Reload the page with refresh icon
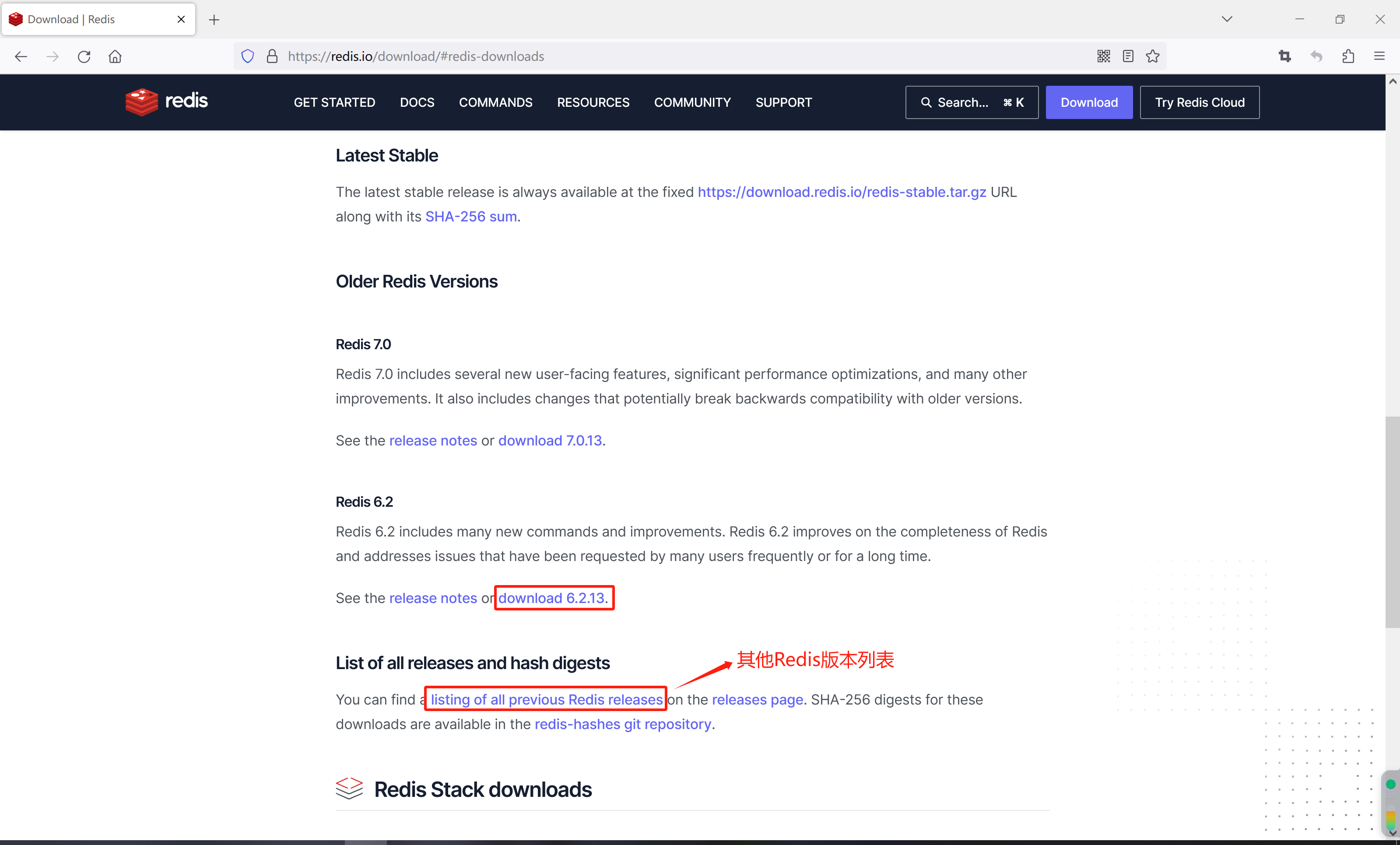 pos(84,56)
